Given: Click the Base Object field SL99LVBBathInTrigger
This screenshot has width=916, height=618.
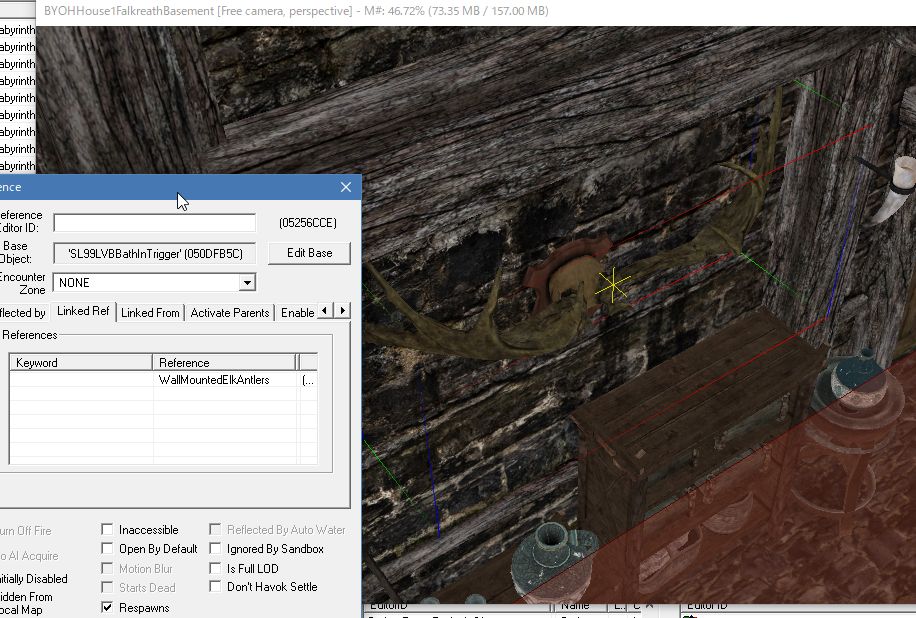Looking at the screenshot, I should point(154,254).
